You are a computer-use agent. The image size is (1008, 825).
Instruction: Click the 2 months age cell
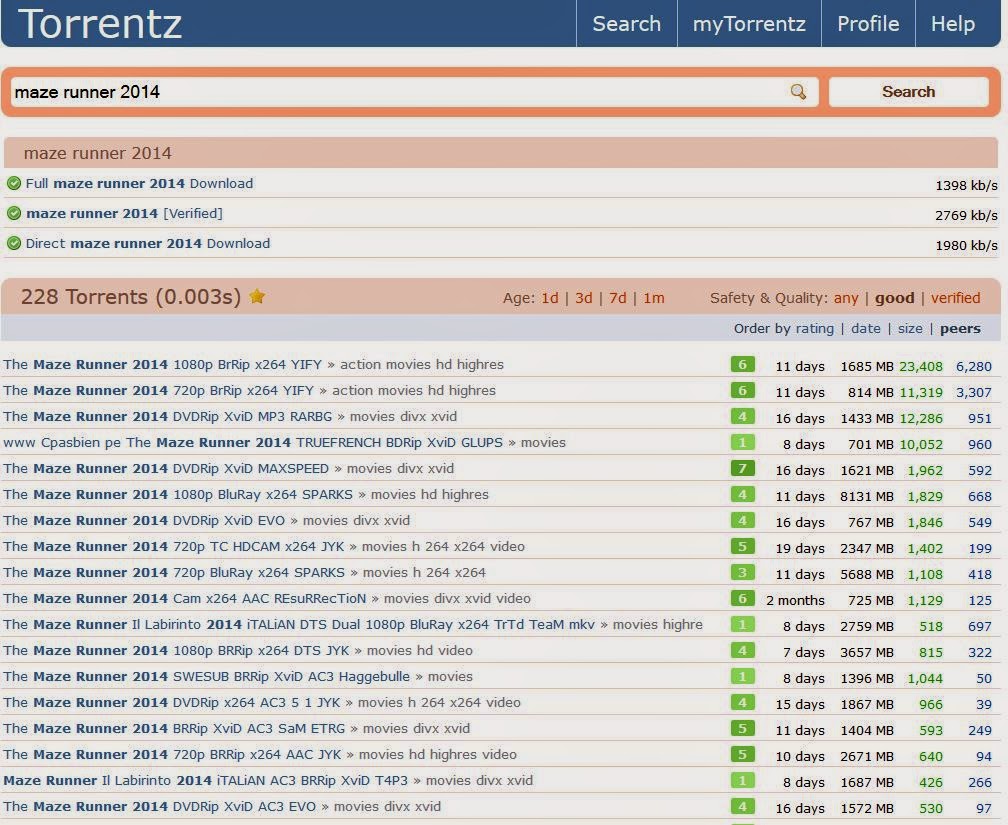[795, 601]
